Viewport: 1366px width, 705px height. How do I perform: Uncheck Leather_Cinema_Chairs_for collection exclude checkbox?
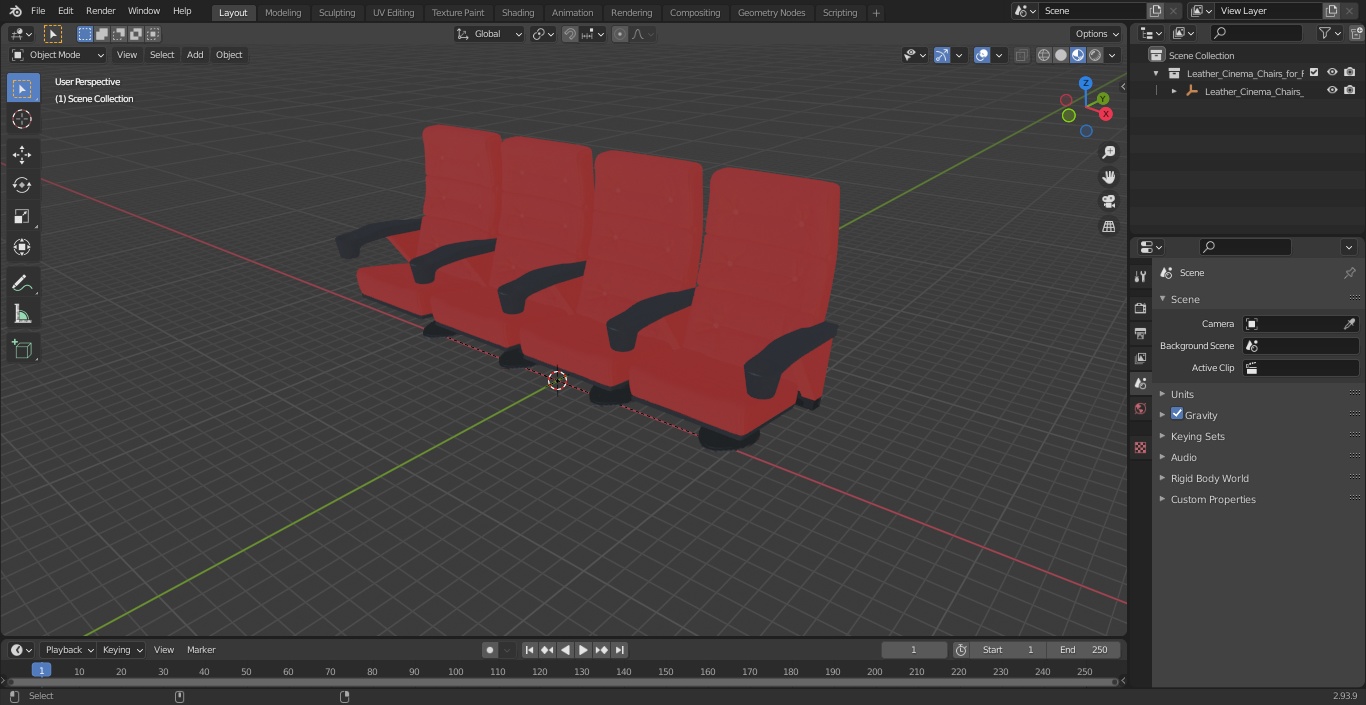(1314, 72)
